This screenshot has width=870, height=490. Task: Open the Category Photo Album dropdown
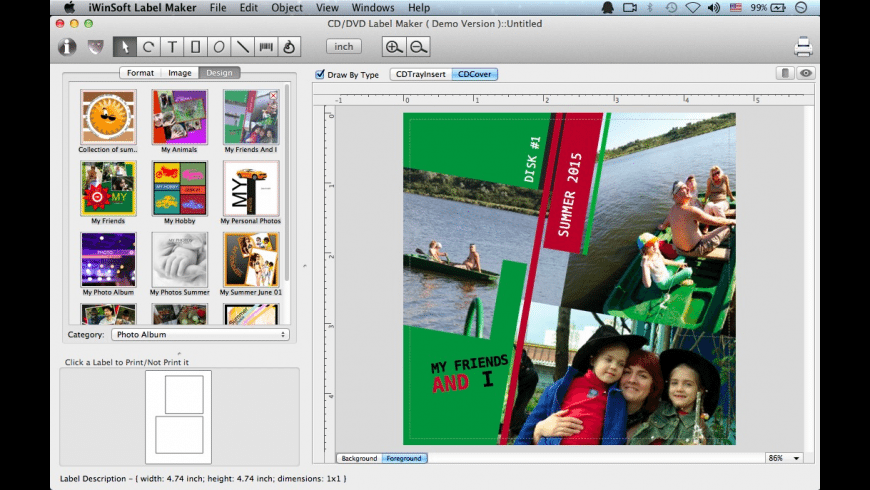click(x=199, y=335)
